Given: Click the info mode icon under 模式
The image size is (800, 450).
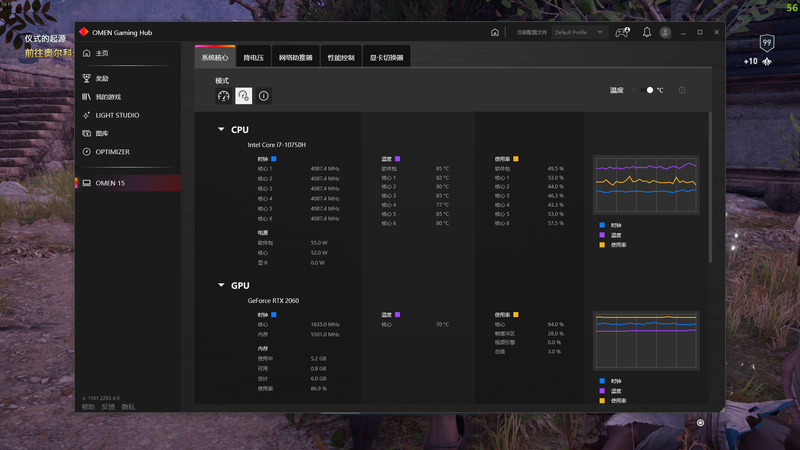Looking at the screenshot, I should click(x=264, y=96).
